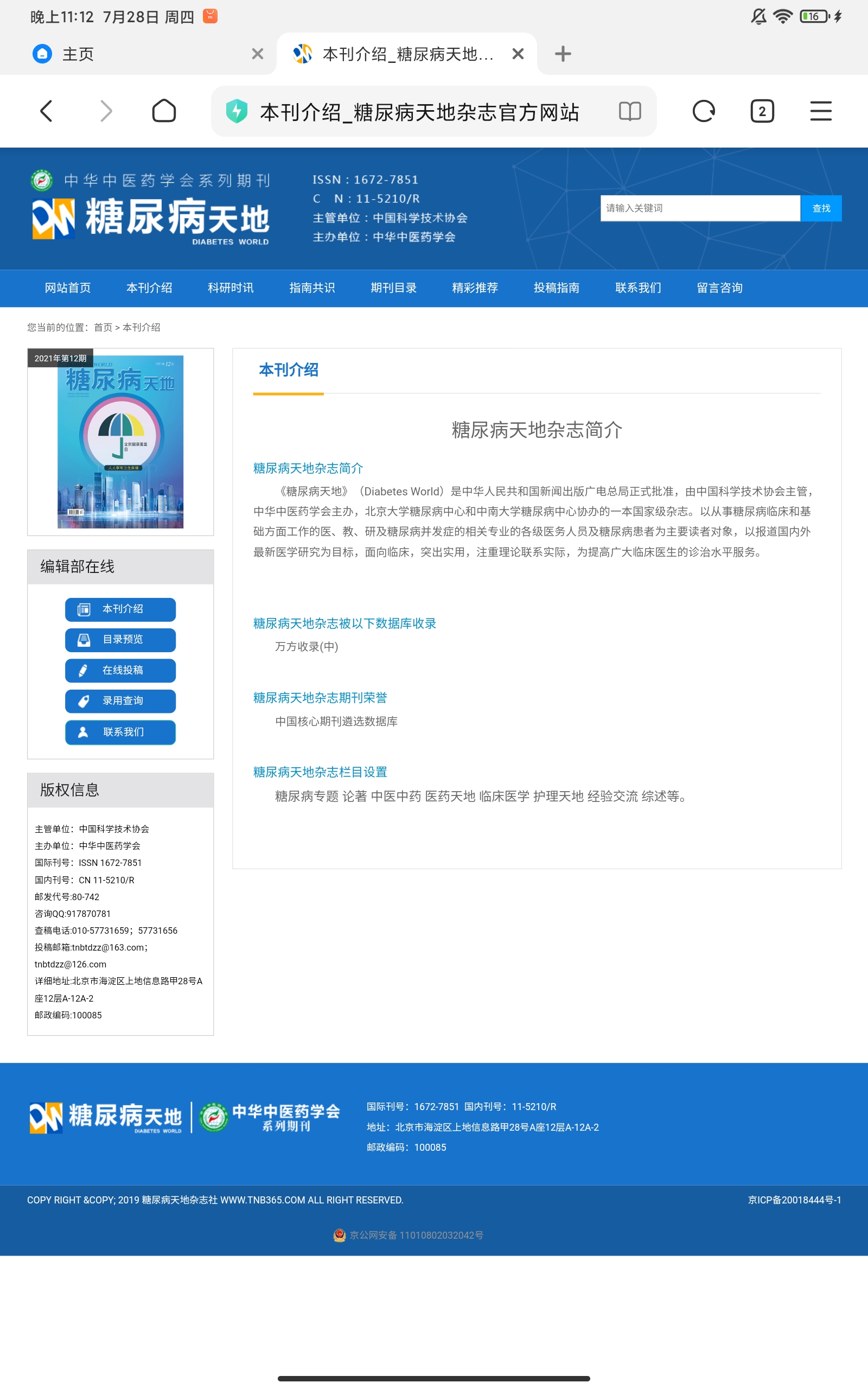Open 联系我们 in the navigation bar
The width and height of the screenshot is (868, 1389).
(x=639, y=288)
